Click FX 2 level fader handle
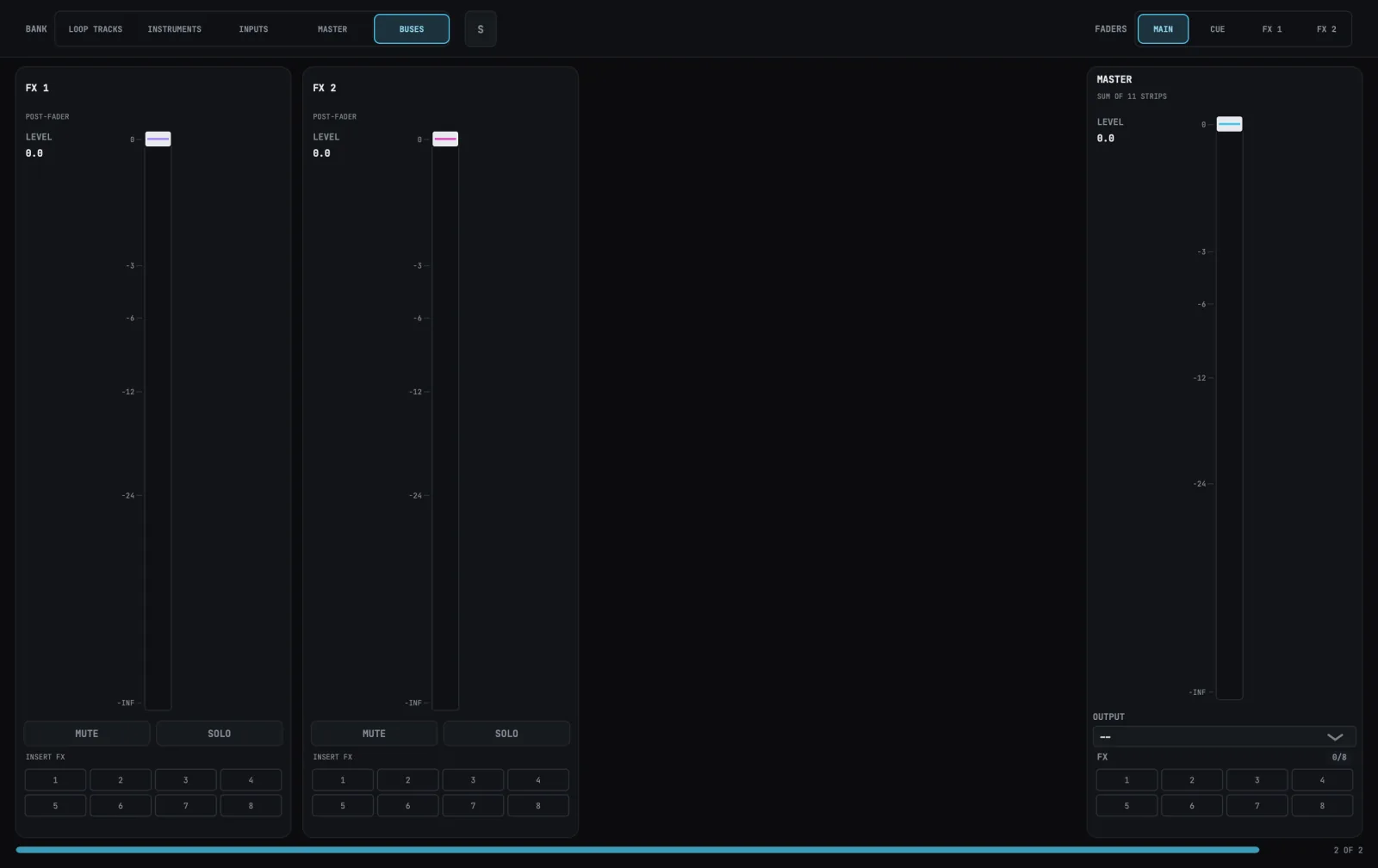The height and width of the screenshot is (868, 1378). (445, 139)
